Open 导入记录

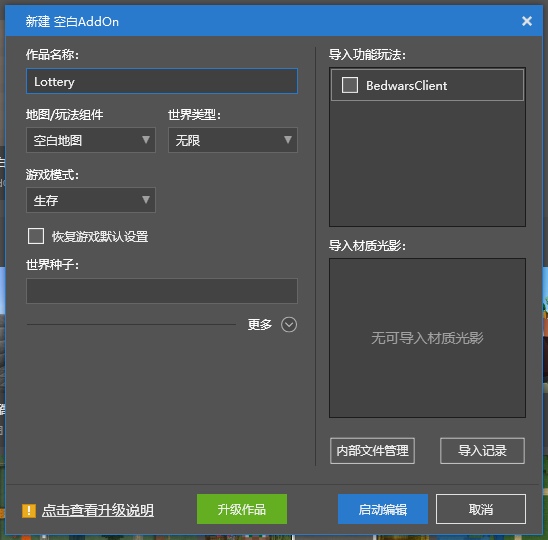[x=482, y=451]
